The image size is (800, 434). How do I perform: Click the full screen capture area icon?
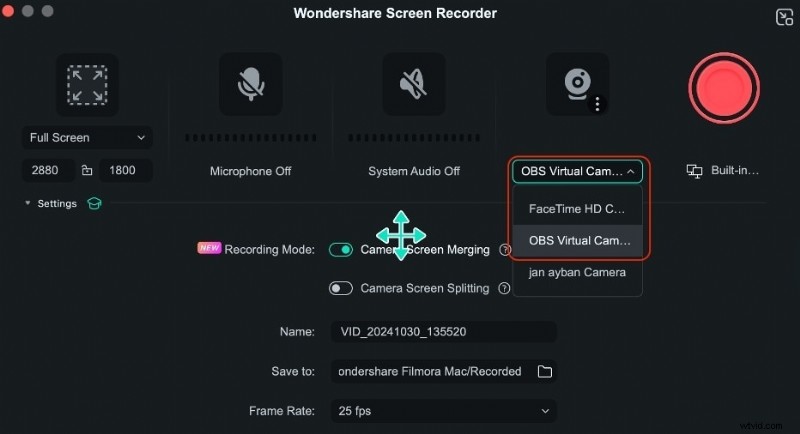click(86, 85)
